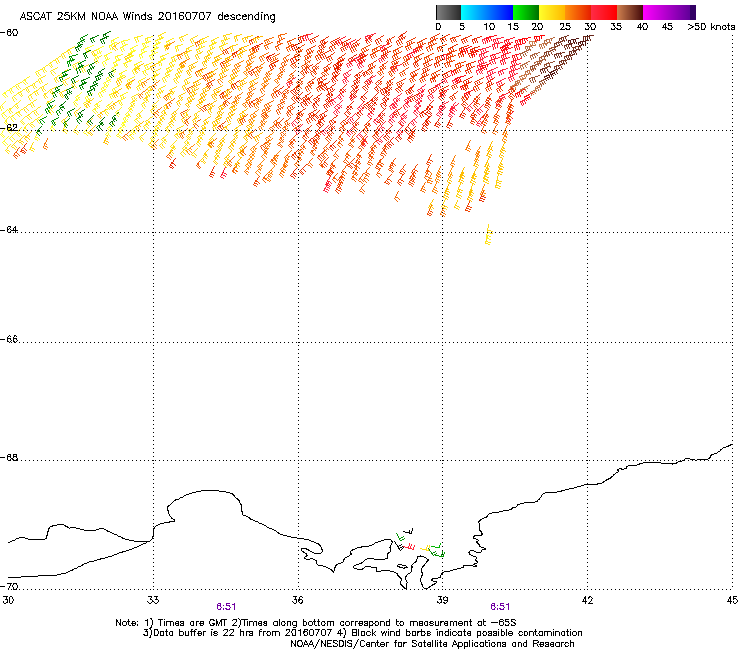The height and width of the screenshot is (650, 740).
Task: Click the '33' longitude label
Action: click(x=153, y=600)
